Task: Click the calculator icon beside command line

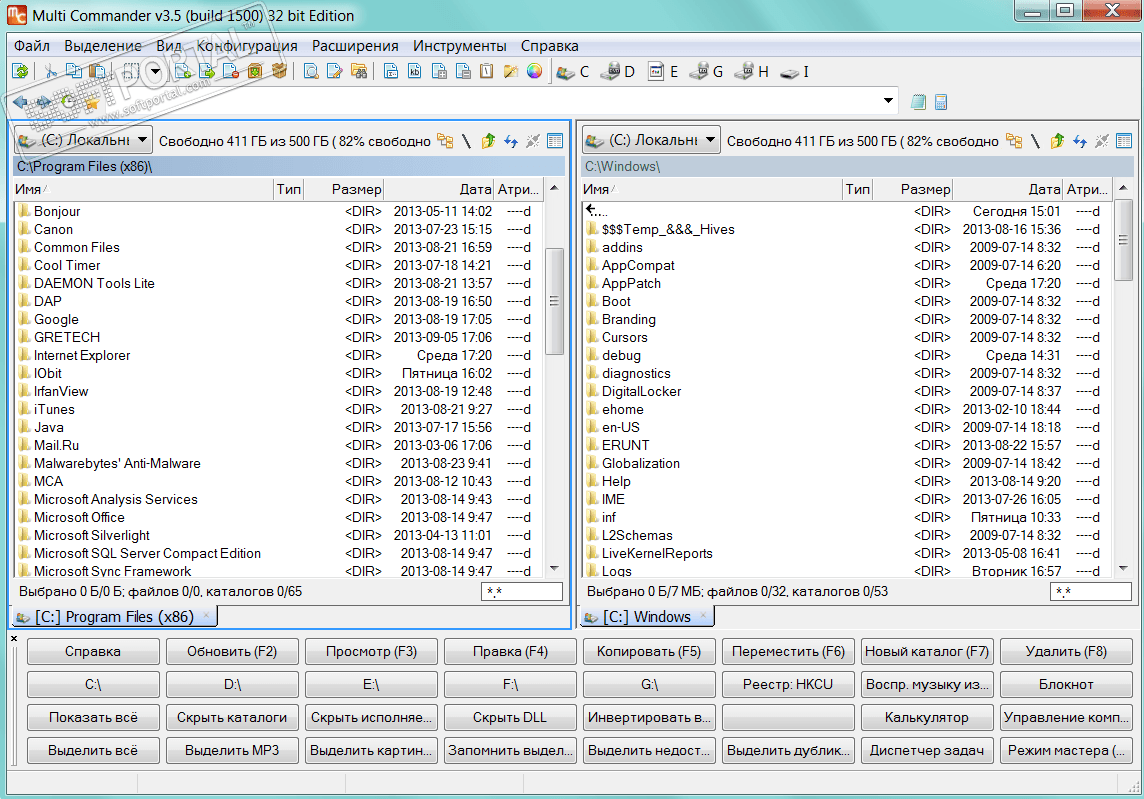Action: click(x=941, y=102)
